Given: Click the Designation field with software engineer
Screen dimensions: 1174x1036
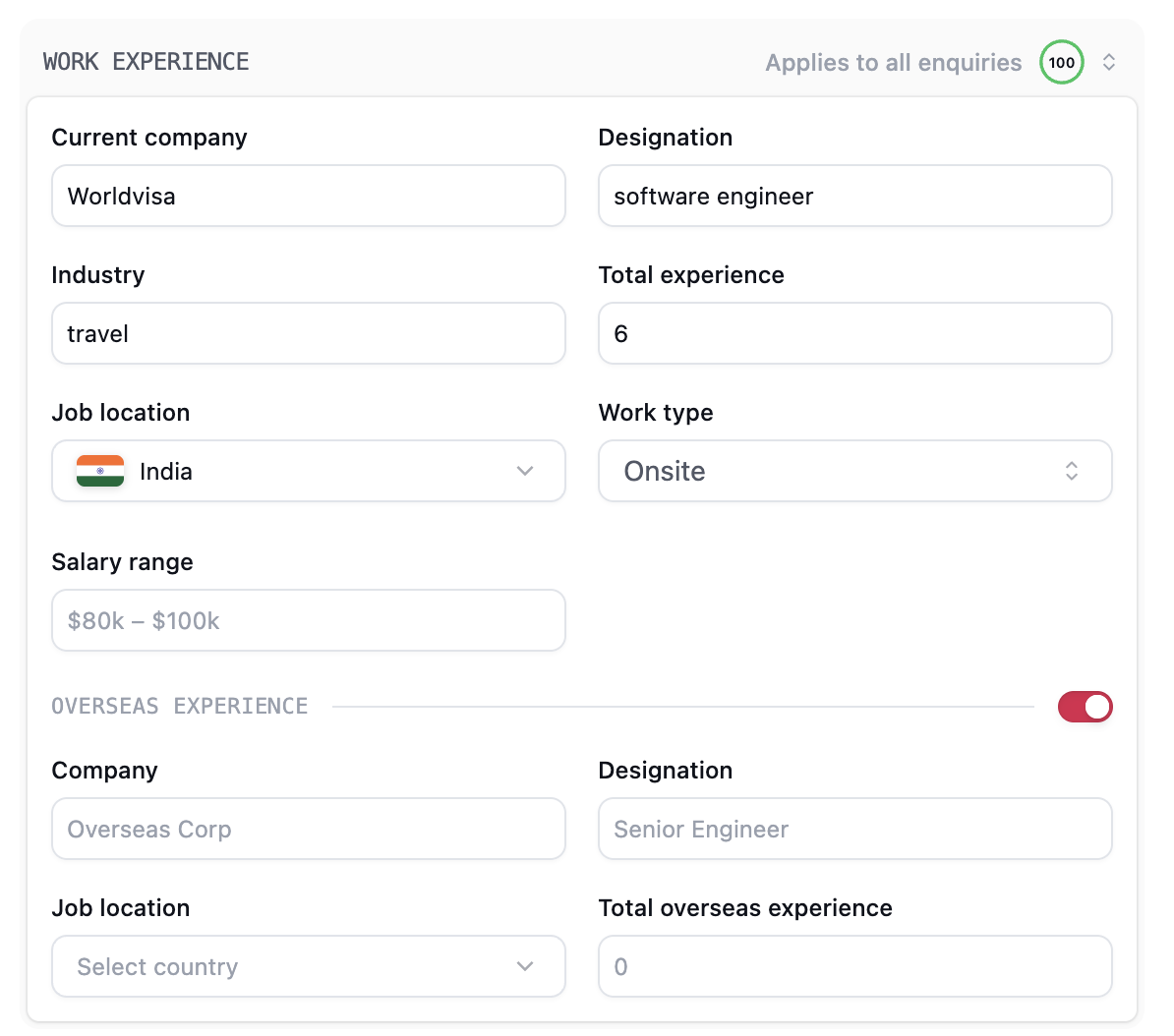Looking at the screenshot, I should [x=855, y=197].
